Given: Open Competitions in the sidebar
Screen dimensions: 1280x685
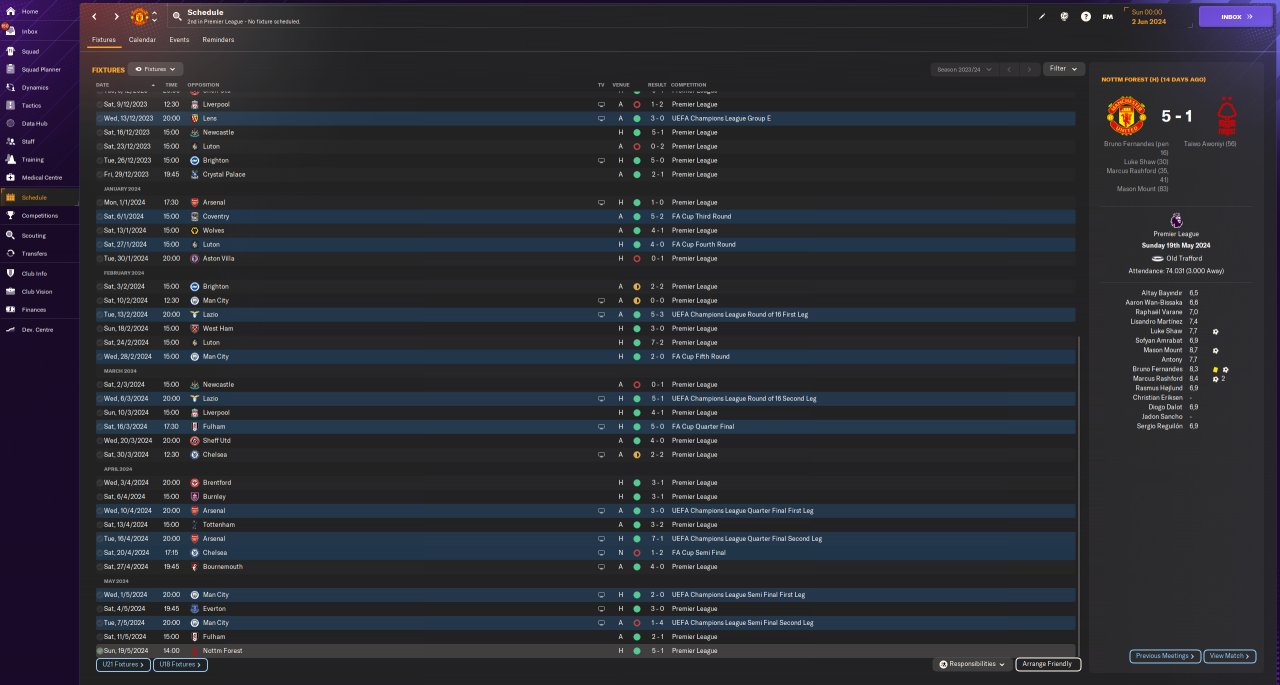Looking at the screenshot, I should pos(40,215).
